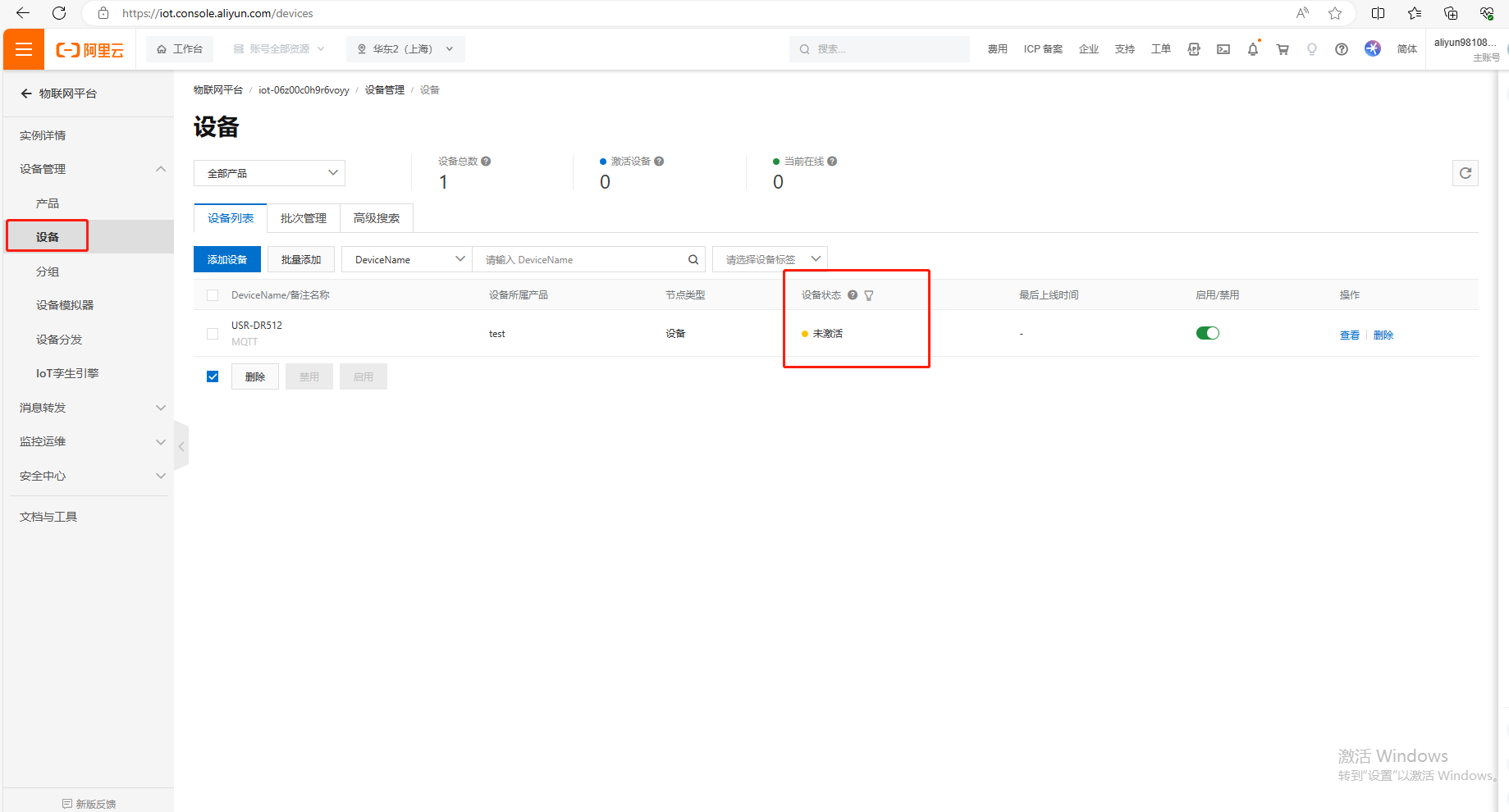
Task: Open the 全部产品 product dropdown
Action: (269, 173)
